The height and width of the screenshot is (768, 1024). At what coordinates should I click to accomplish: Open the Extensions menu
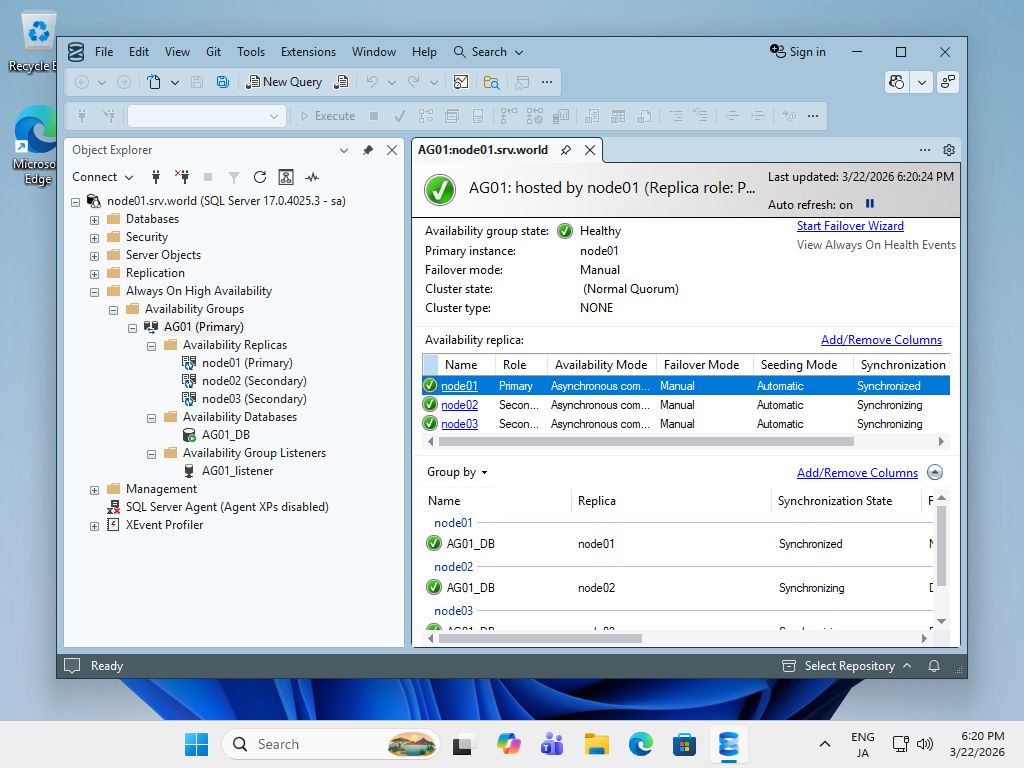tap(308, 52)
